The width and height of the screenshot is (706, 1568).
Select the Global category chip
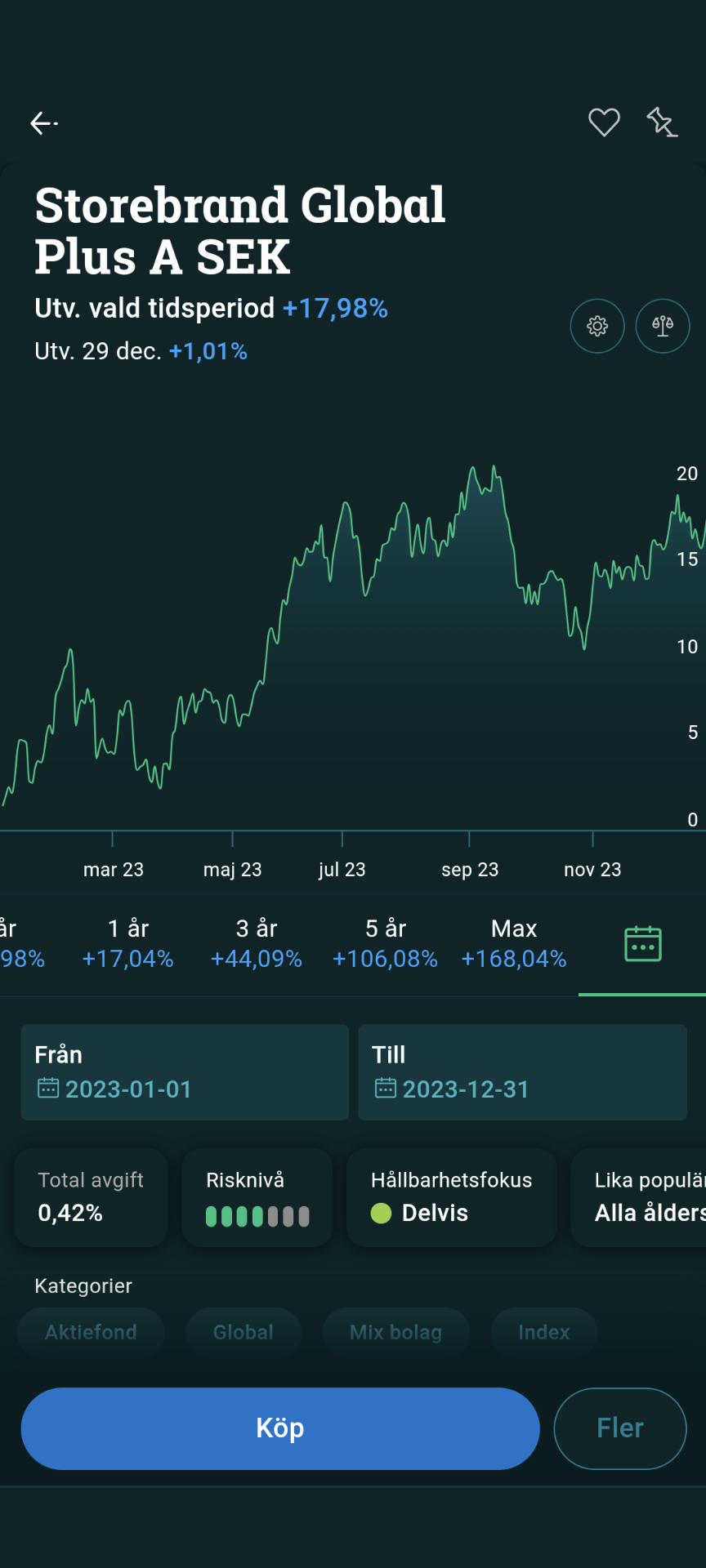click(x=244, y=1333)
